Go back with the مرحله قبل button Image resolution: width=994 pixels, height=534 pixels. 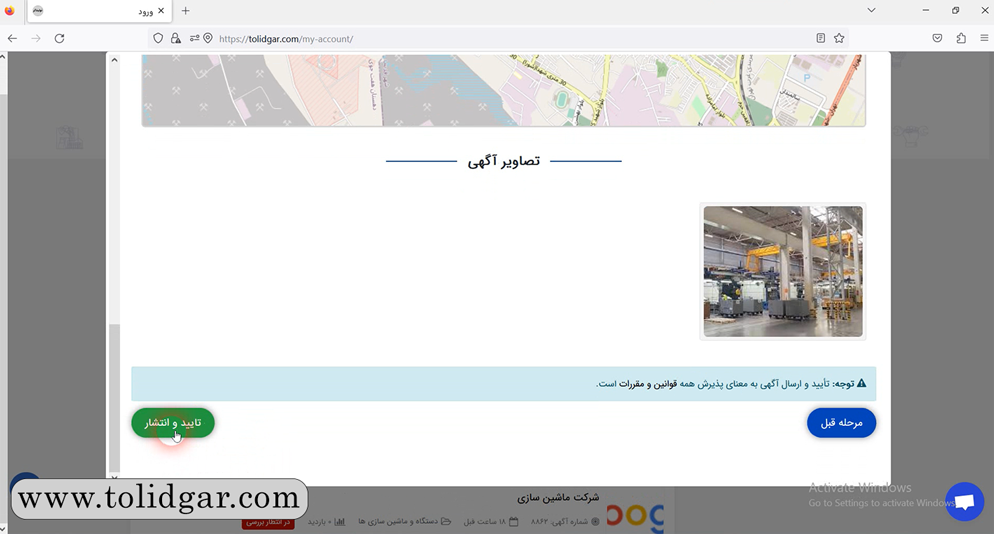click(x=841, y=423)
